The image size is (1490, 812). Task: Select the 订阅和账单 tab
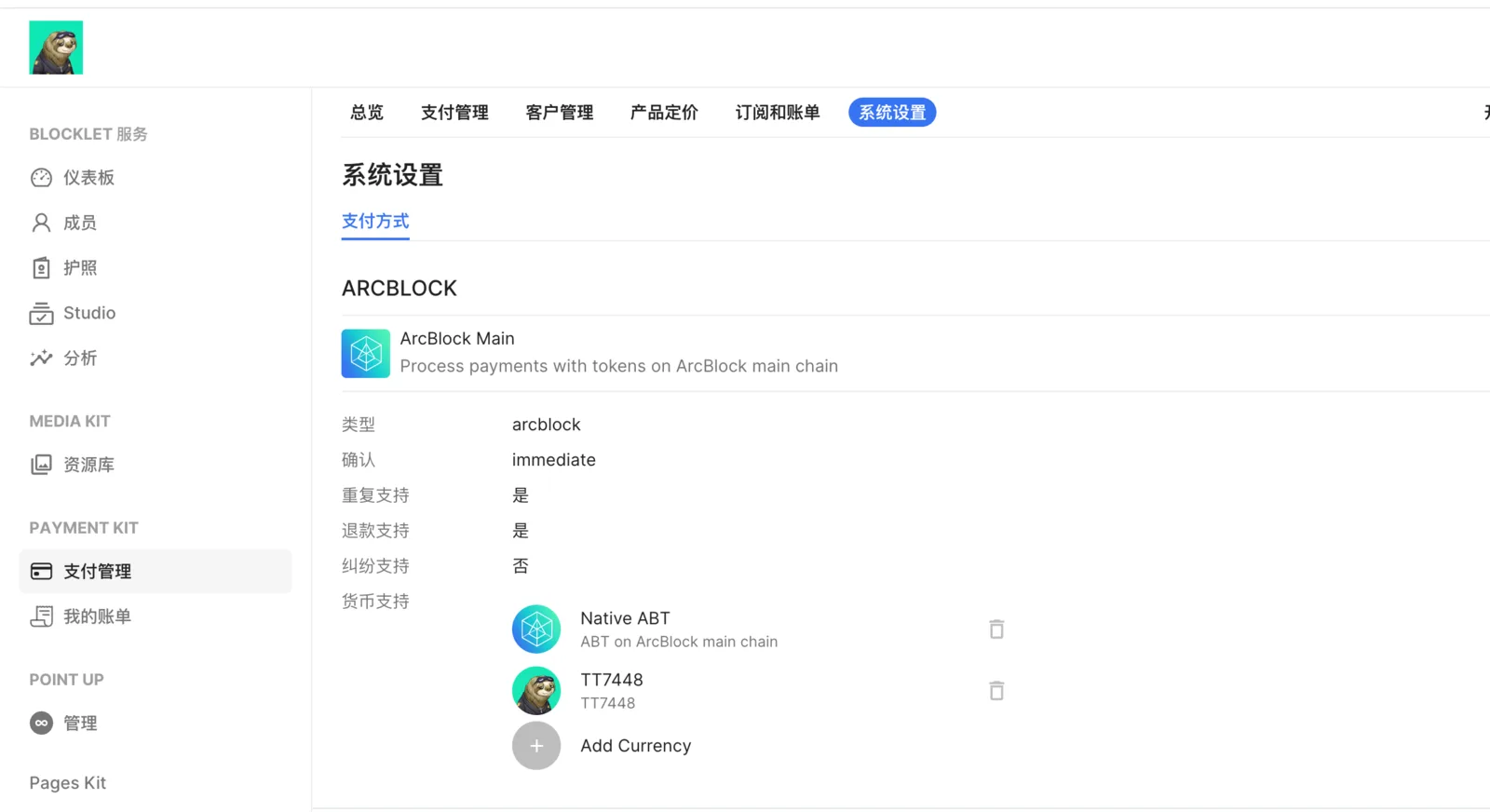tap(778, 113)
